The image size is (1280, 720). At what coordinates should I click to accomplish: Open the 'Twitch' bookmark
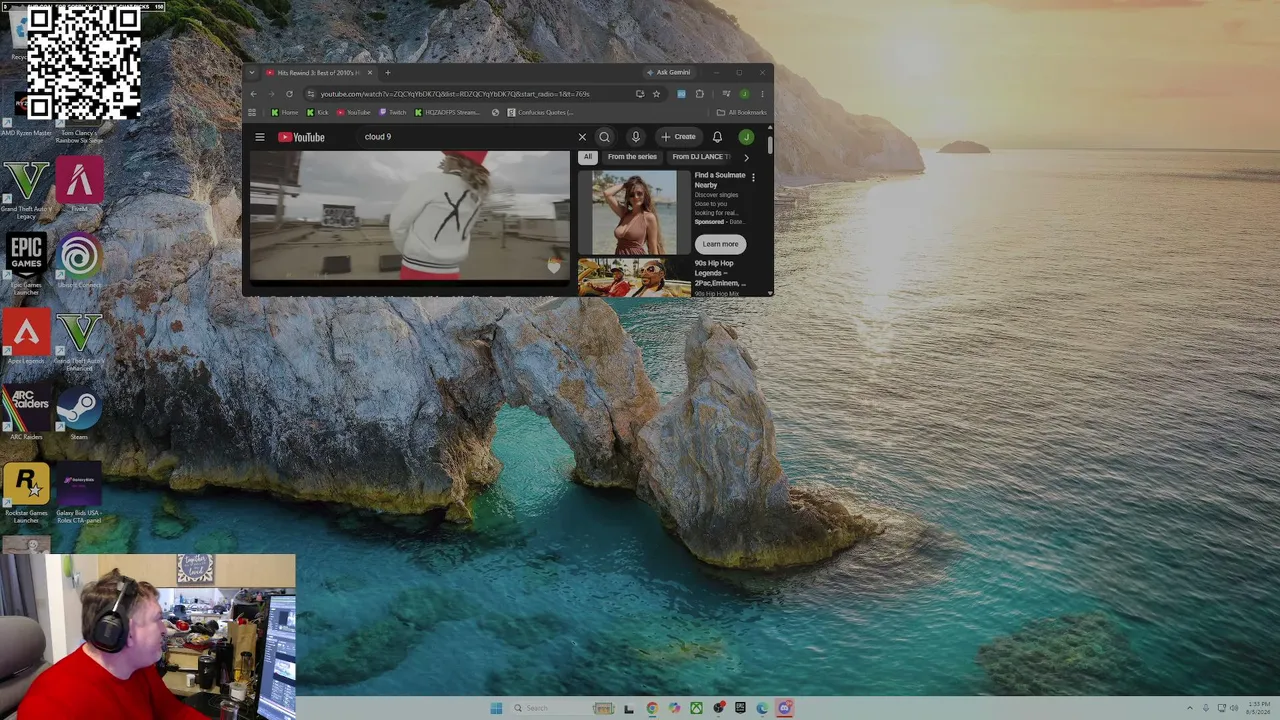[393, 113]
